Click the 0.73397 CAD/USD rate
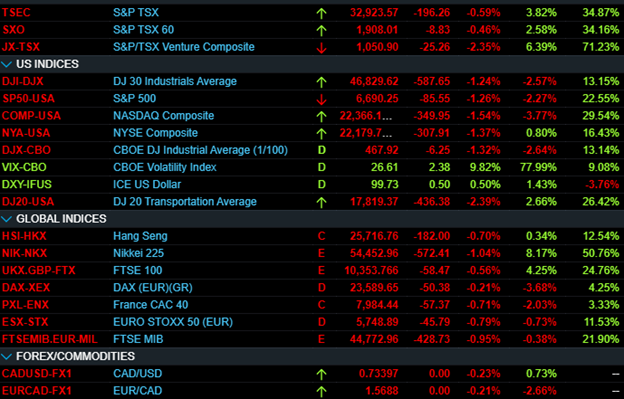Screen dimensions: 624x399 (378, 374)
